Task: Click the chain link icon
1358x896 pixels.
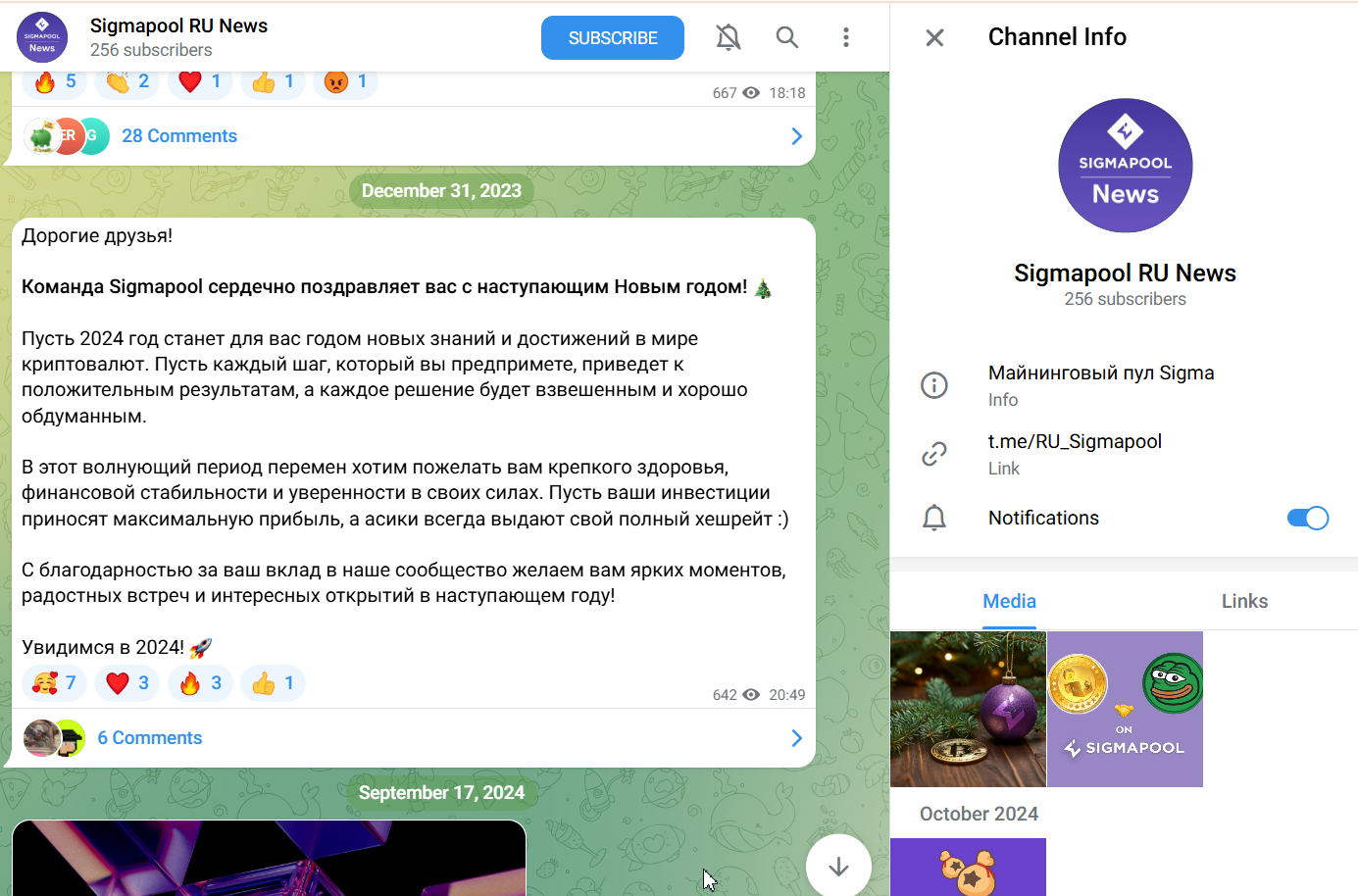Action: click(934, 454)
